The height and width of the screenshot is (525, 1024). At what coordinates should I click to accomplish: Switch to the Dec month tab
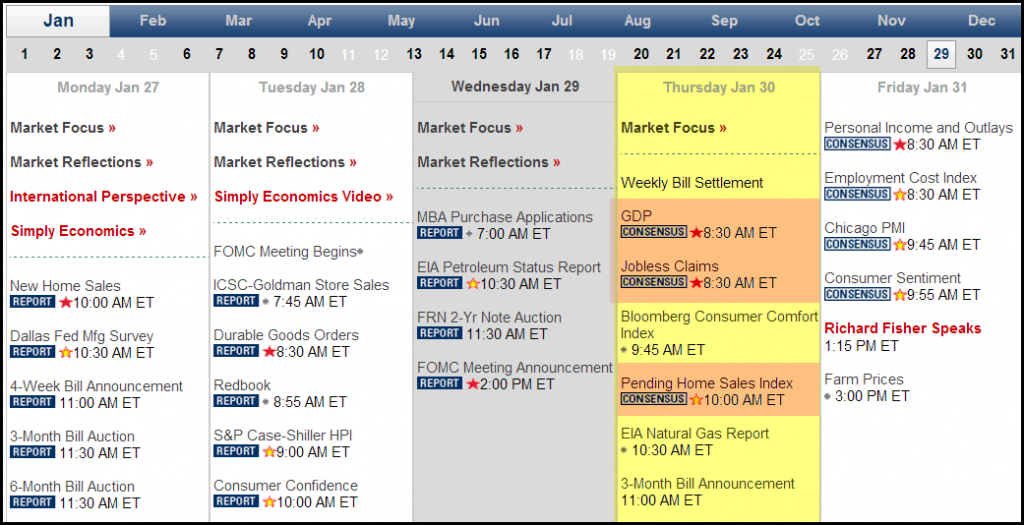point(982,21)
